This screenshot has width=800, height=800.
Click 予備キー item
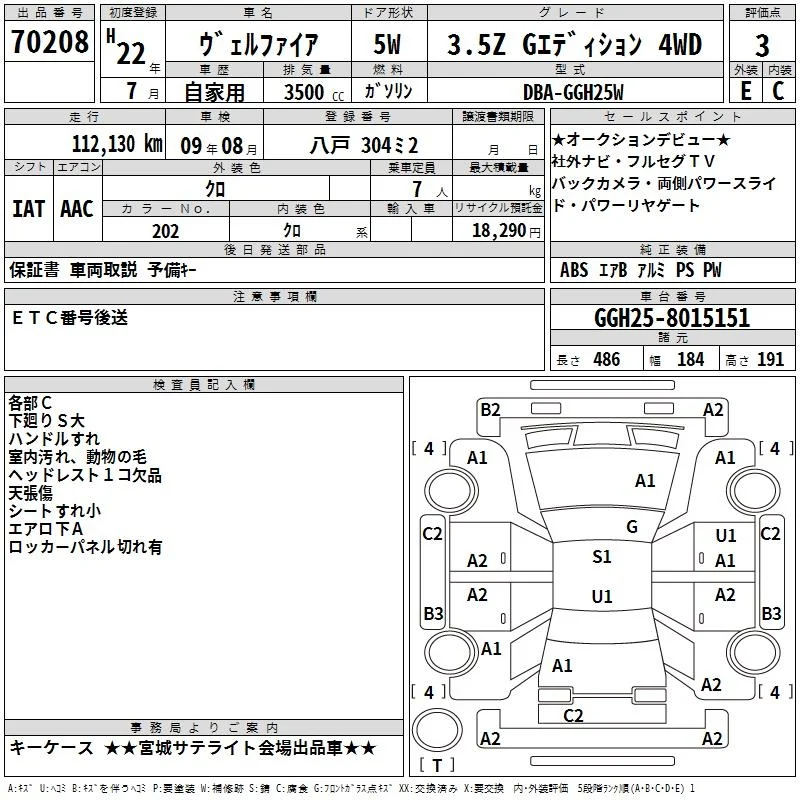(x=172, y=269)
